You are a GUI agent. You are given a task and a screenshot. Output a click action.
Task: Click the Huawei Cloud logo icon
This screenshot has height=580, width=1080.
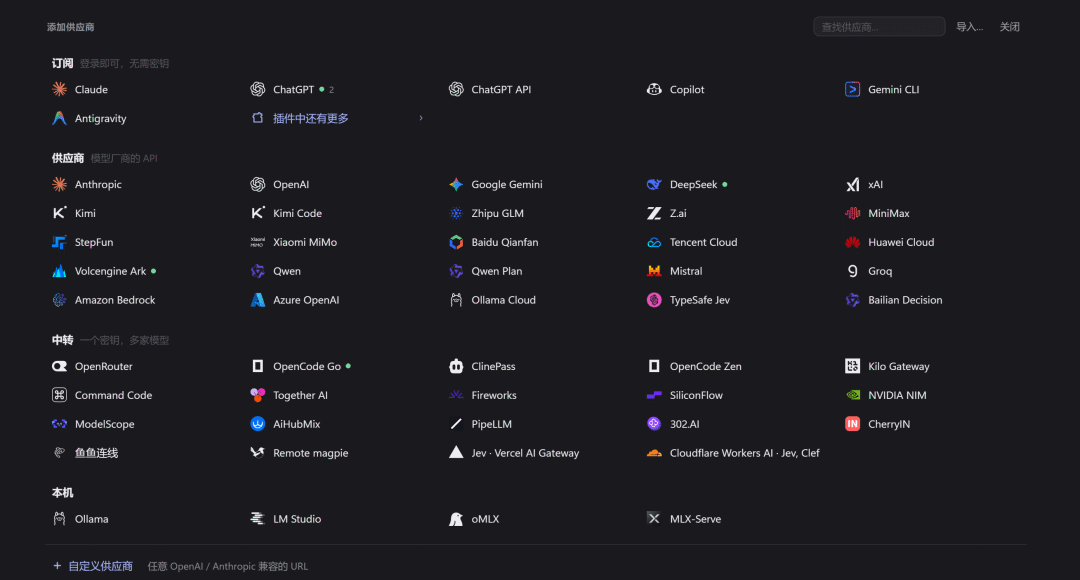[852, 242]
